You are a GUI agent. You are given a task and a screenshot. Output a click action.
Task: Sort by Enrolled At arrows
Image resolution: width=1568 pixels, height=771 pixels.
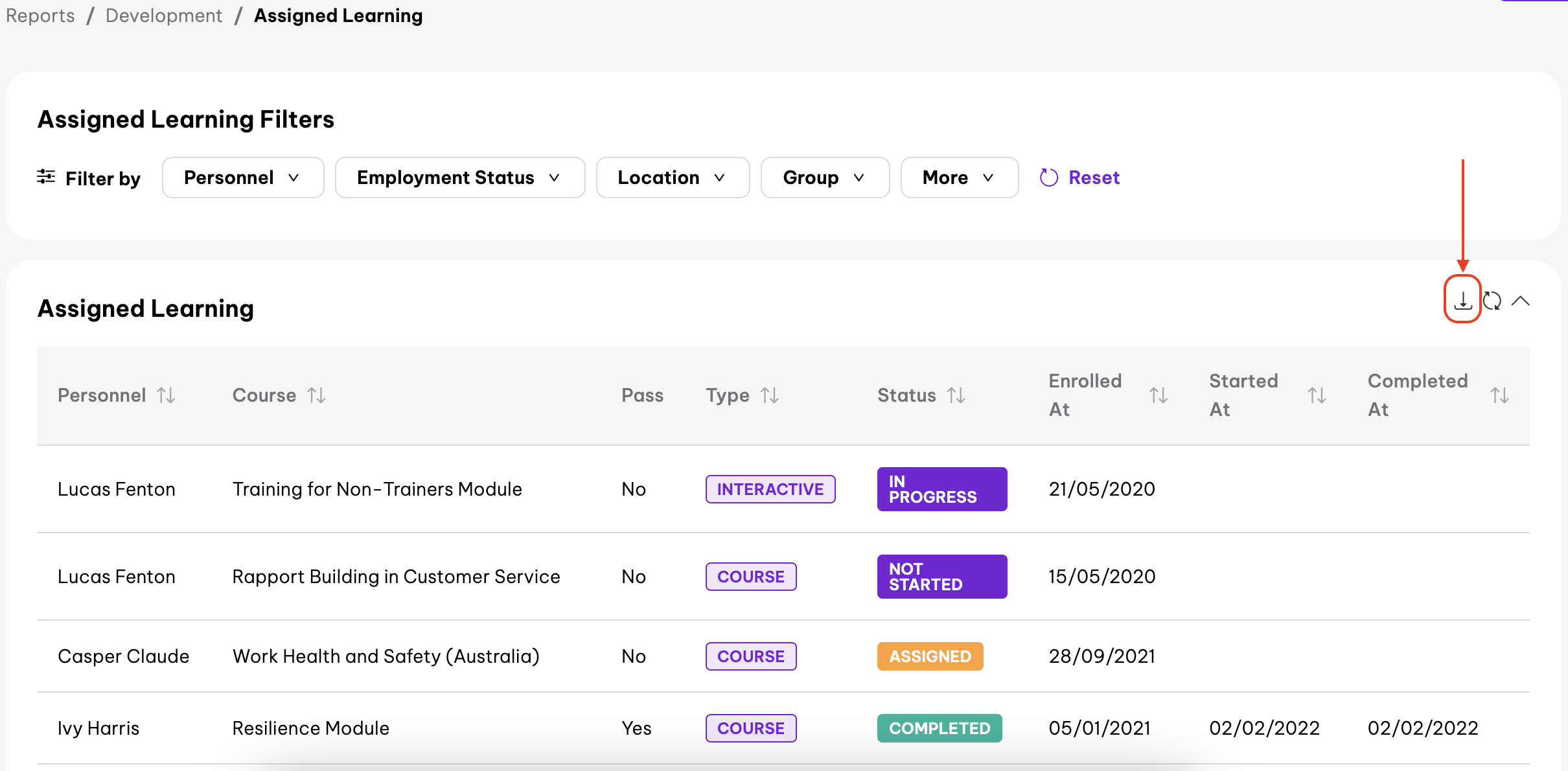coord(1158,395)
